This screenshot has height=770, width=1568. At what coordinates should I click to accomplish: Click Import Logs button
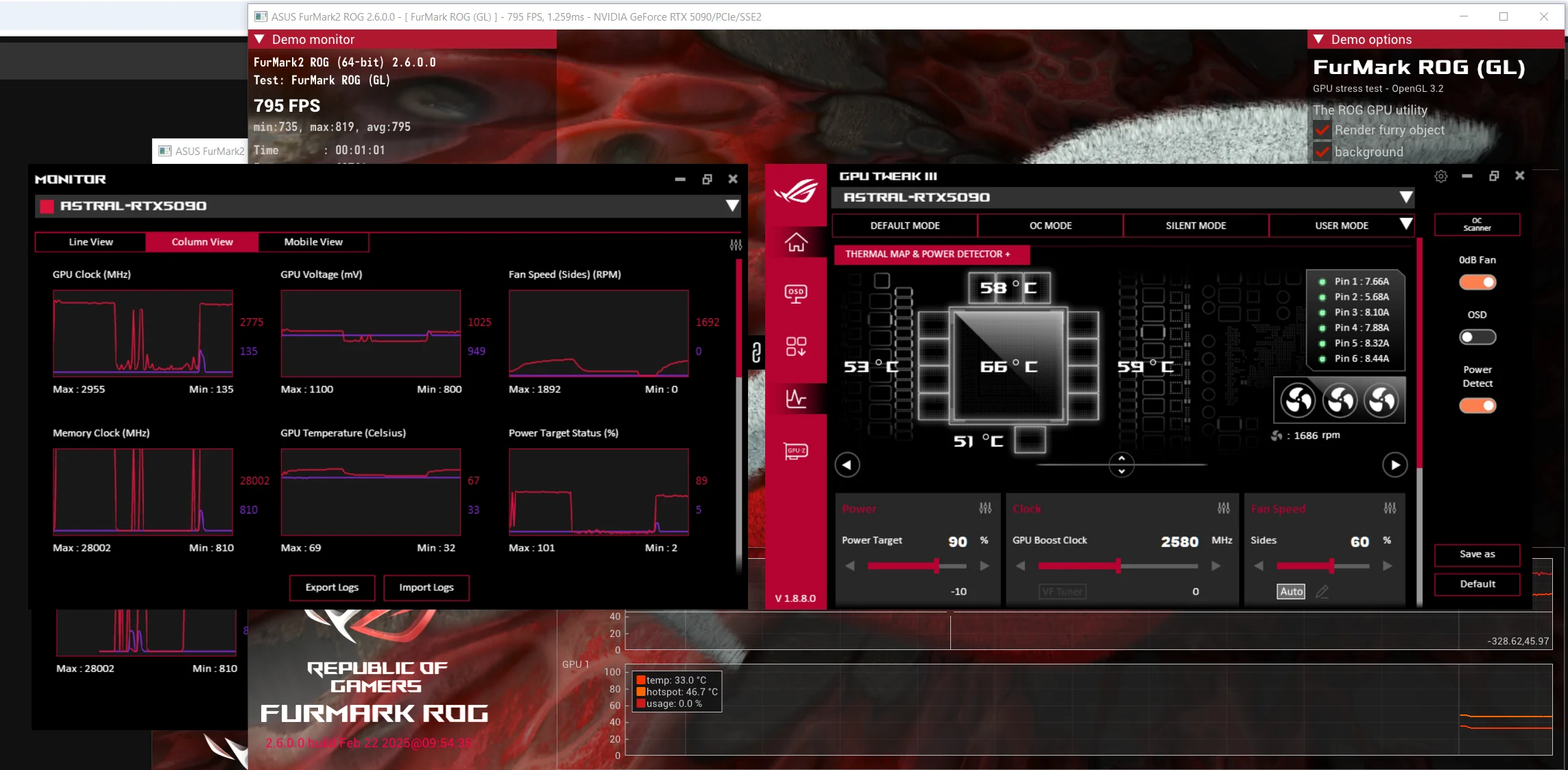click(x=426, y=588)
